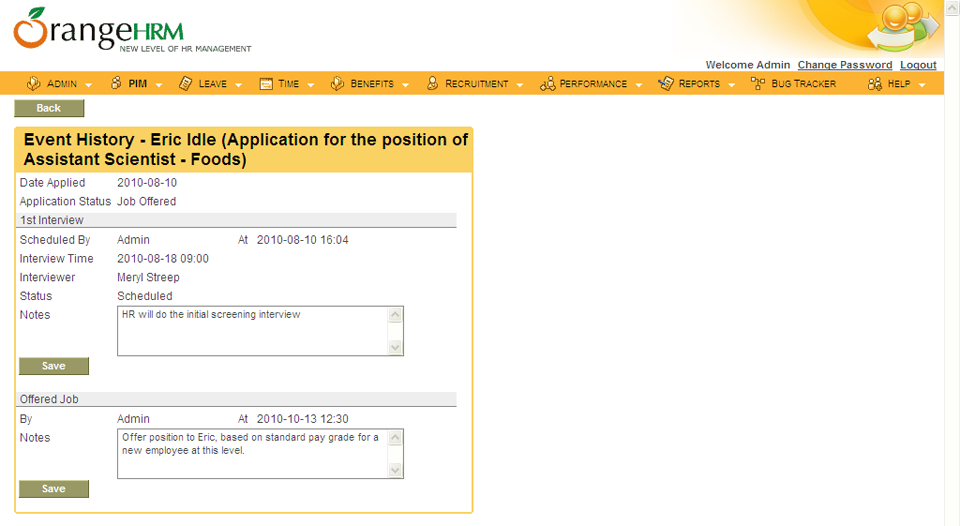
Task: Click offer notes scrollbar up arrow
Action: [396, 437]
